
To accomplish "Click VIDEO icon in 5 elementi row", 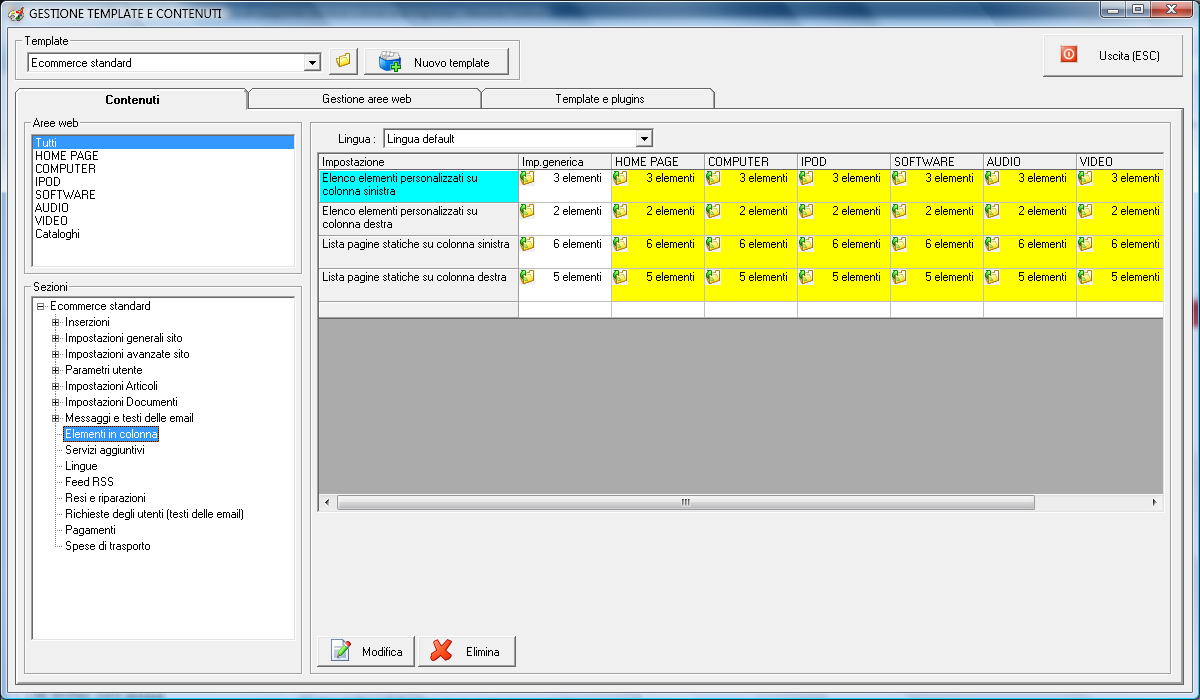I will pos(1085,277).
